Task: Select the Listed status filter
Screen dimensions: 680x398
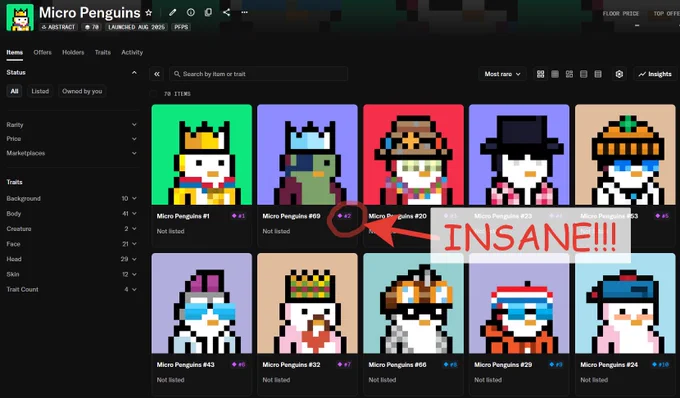Action: (x=40, y=91)
